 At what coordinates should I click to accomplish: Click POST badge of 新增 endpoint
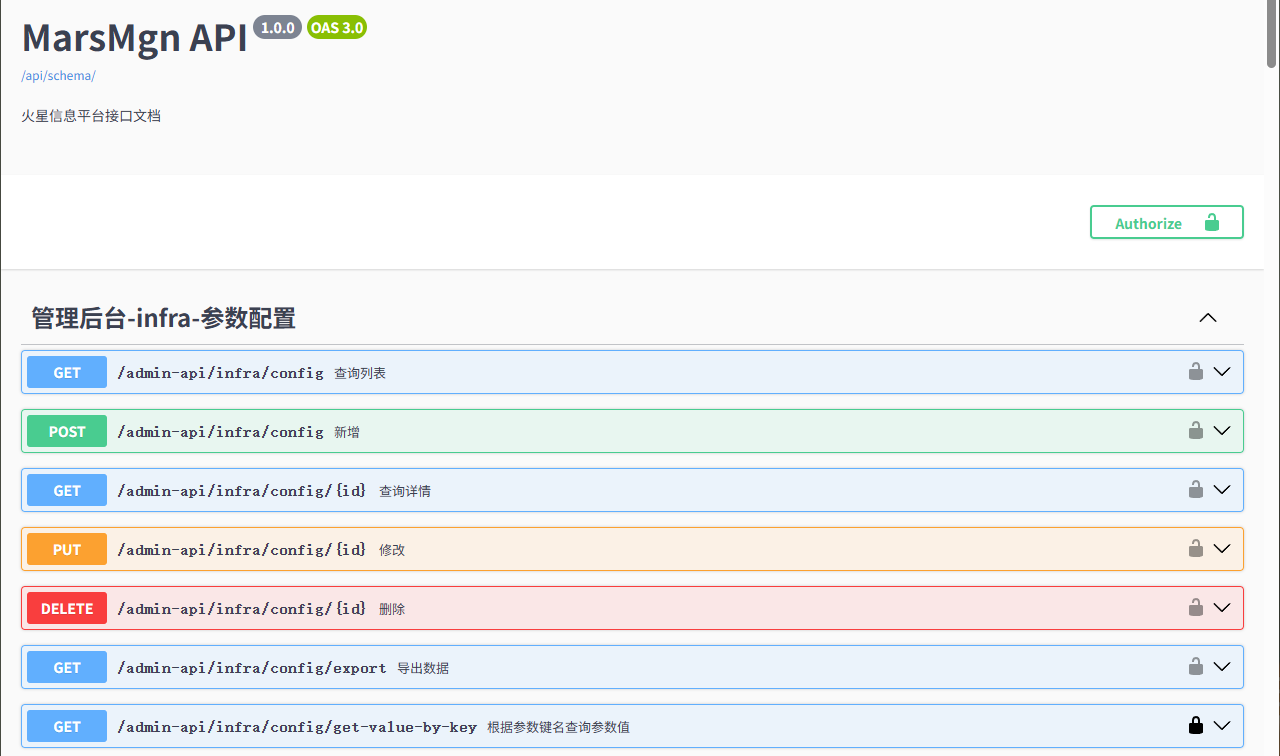(x=67, y=431)
